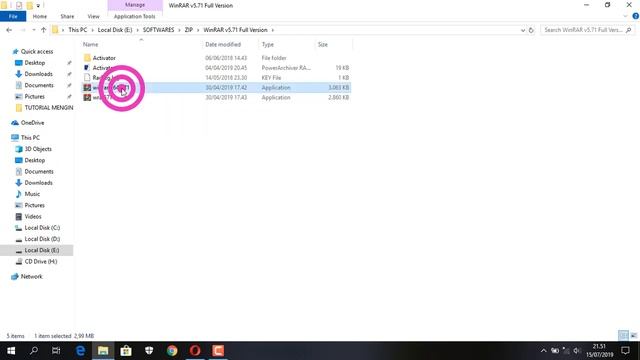
Task: Open the Home ribbon tab
Action: pyautogui.click(x=40, y=16)
